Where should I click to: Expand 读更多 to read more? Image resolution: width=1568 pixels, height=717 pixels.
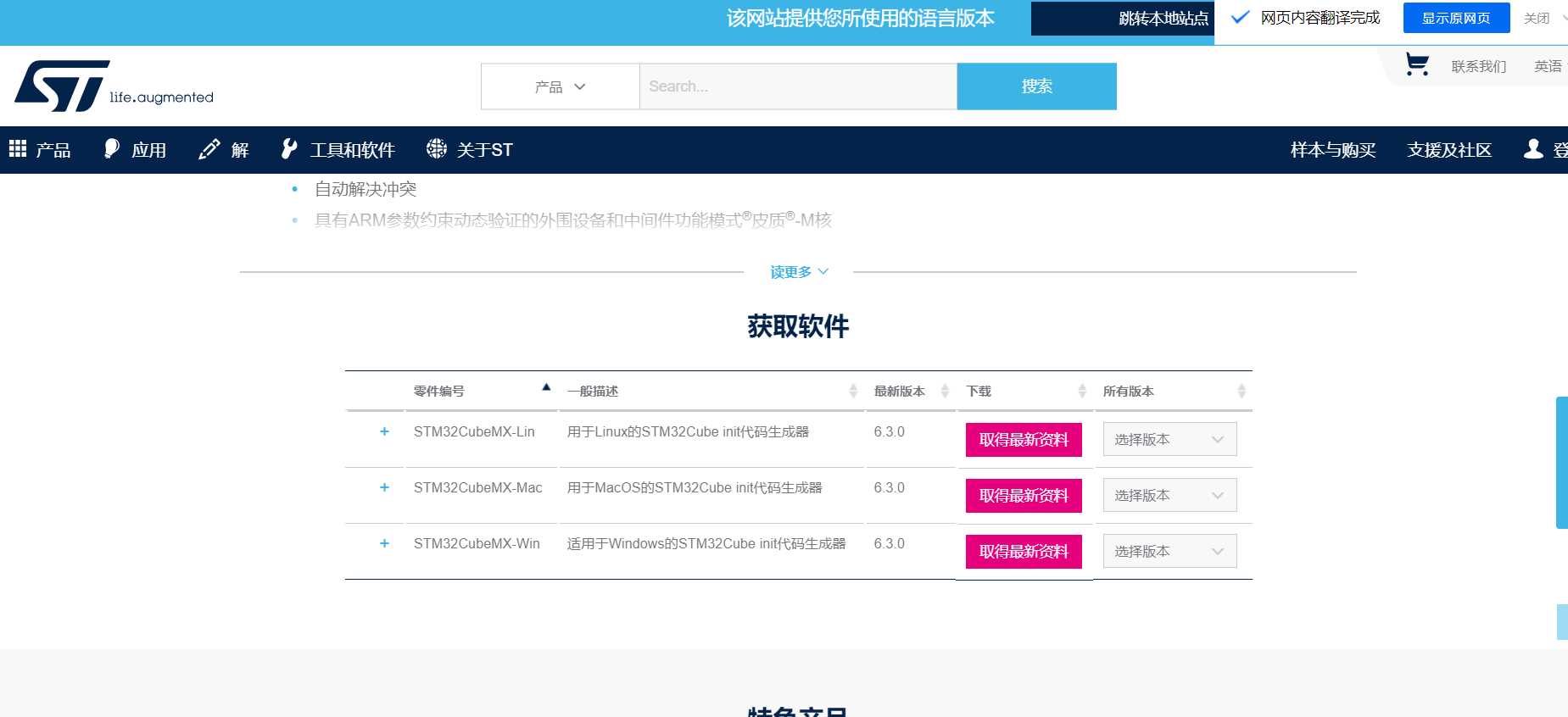[x=799, y=272]
